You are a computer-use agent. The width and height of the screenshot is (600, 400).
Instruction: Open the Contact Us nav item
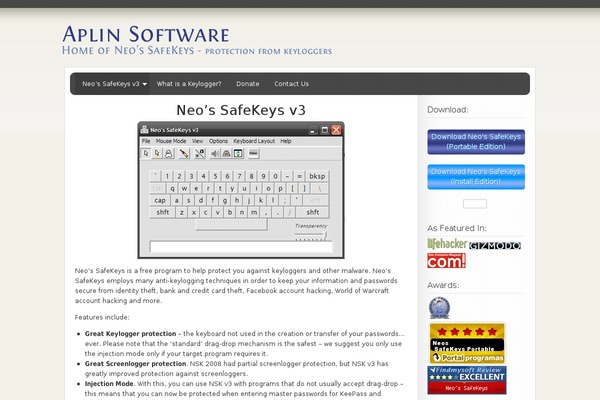(x=292, y=84)
